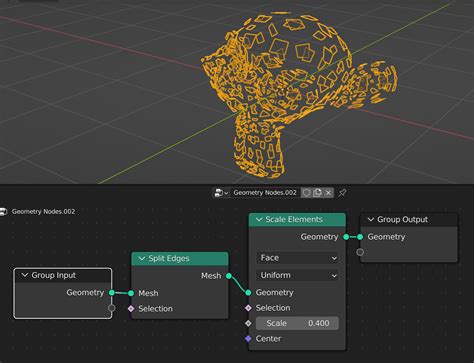
Task: Click the Geometry Nodes.002 name field
Action: point(265,193)
